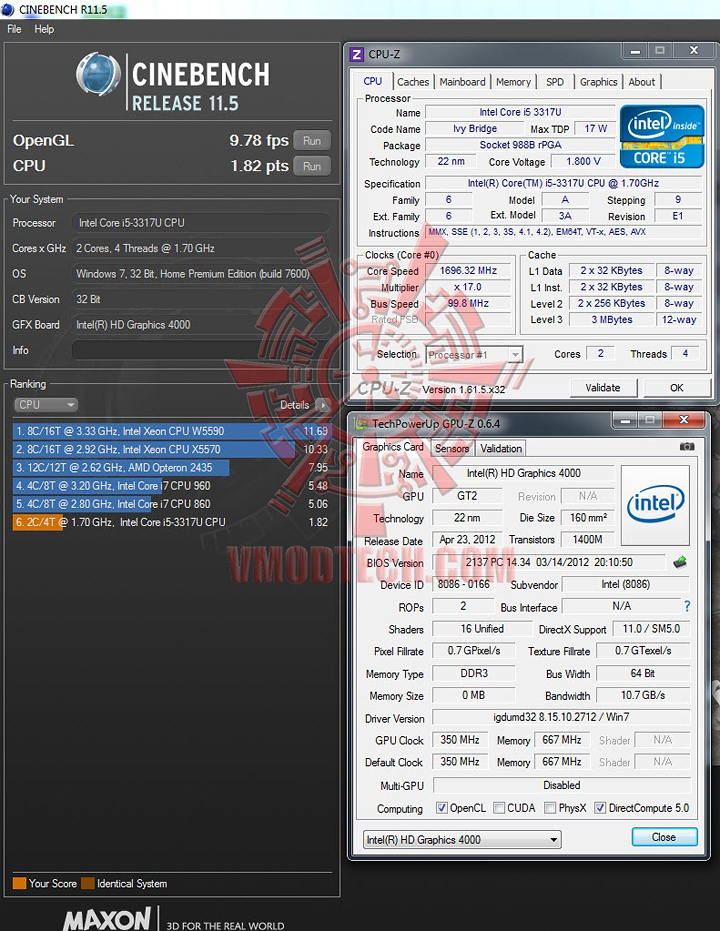720x931 pixels.
Task: Close the GPU-Z window with X
Action: point(684,420)
